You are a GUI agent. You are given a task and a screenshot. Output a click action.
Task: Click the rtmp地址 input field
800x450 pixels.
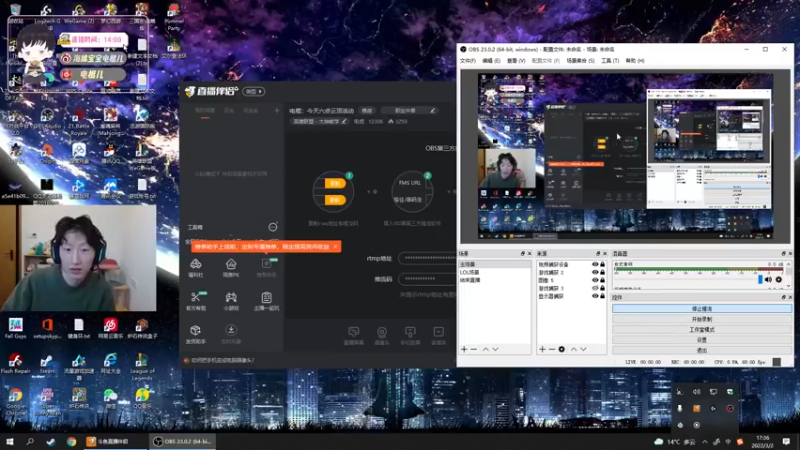pyautogui.click(x=427, y=258)
